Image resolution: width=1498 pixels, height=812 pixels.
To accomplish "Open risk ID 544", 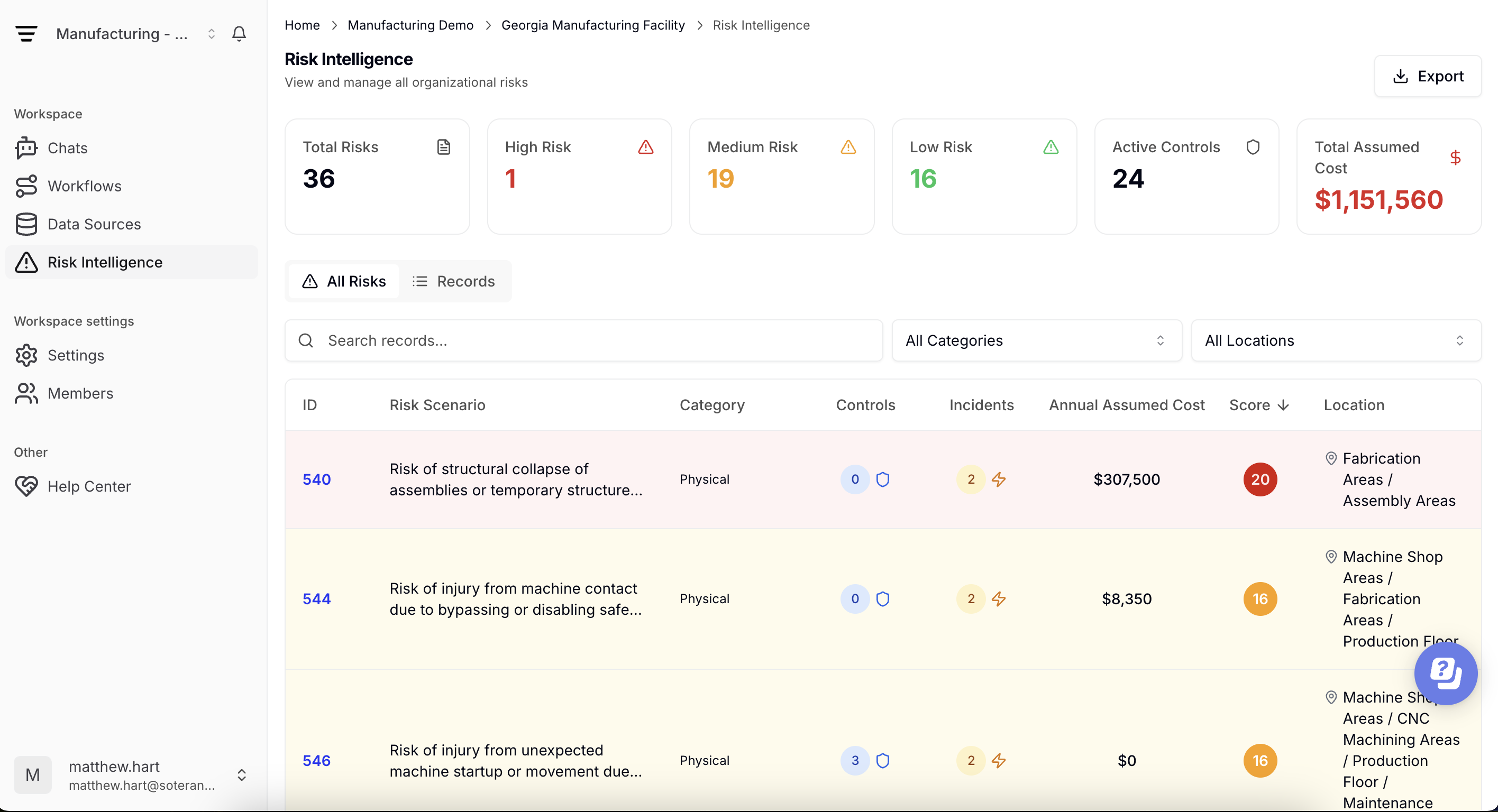I will pos(316,599).
